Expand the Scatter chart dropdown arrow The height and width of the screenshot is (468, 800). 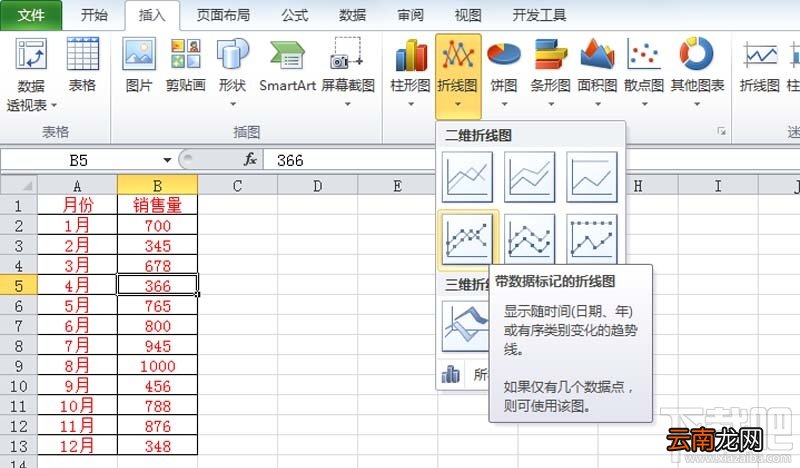coord(644,104)
